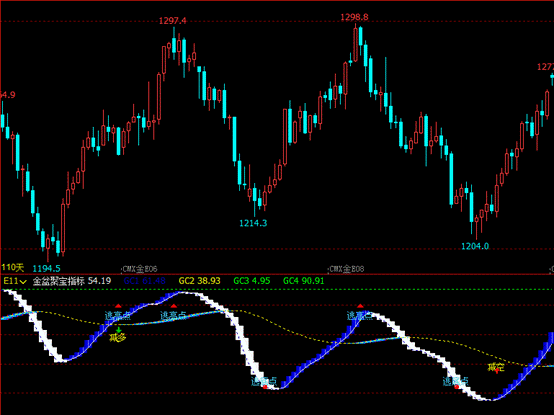Click the red arrow at 减空 signal

point(497,371)
